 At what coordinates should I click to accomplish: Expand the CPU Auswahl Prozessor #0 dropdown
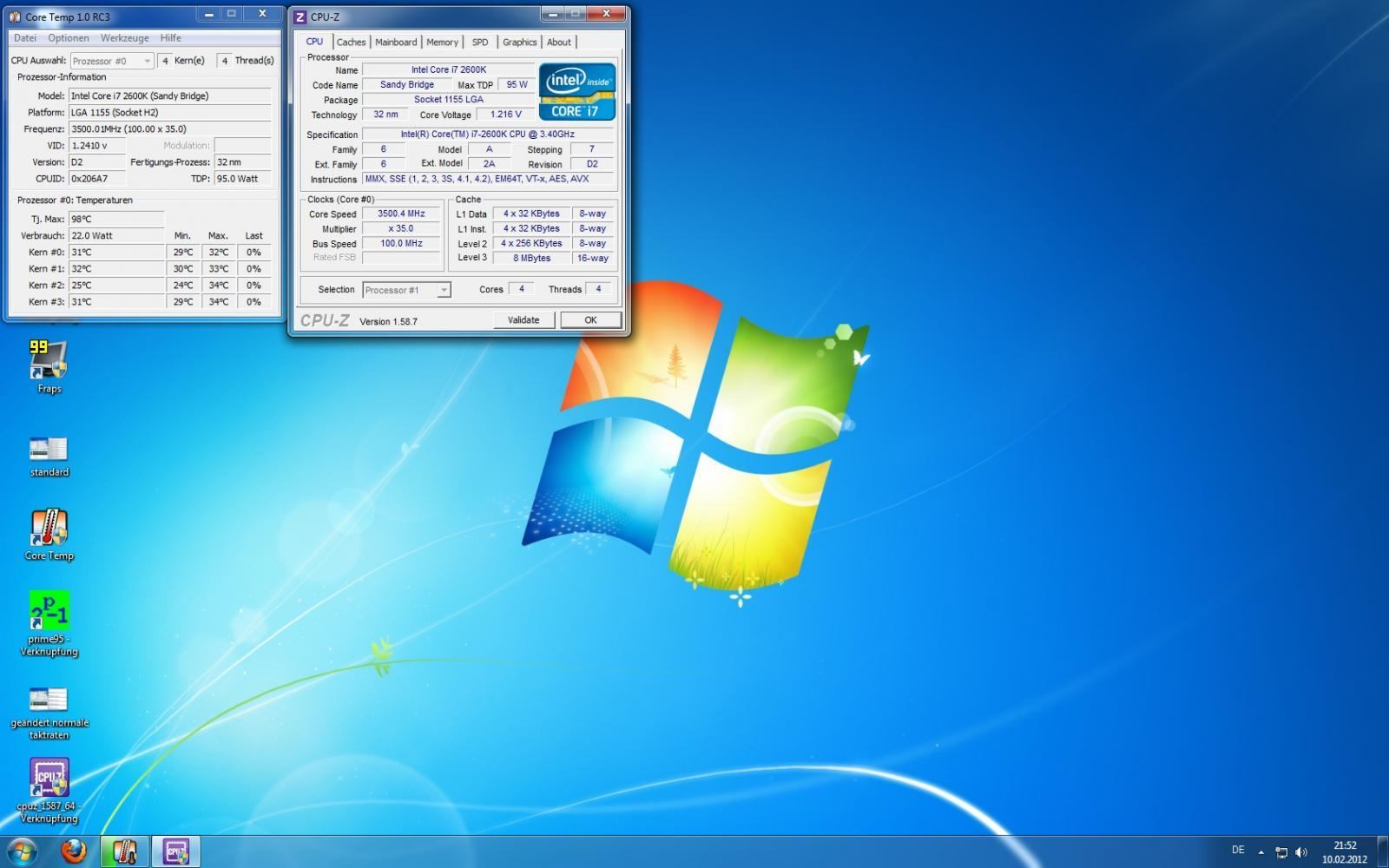(112, 61)
